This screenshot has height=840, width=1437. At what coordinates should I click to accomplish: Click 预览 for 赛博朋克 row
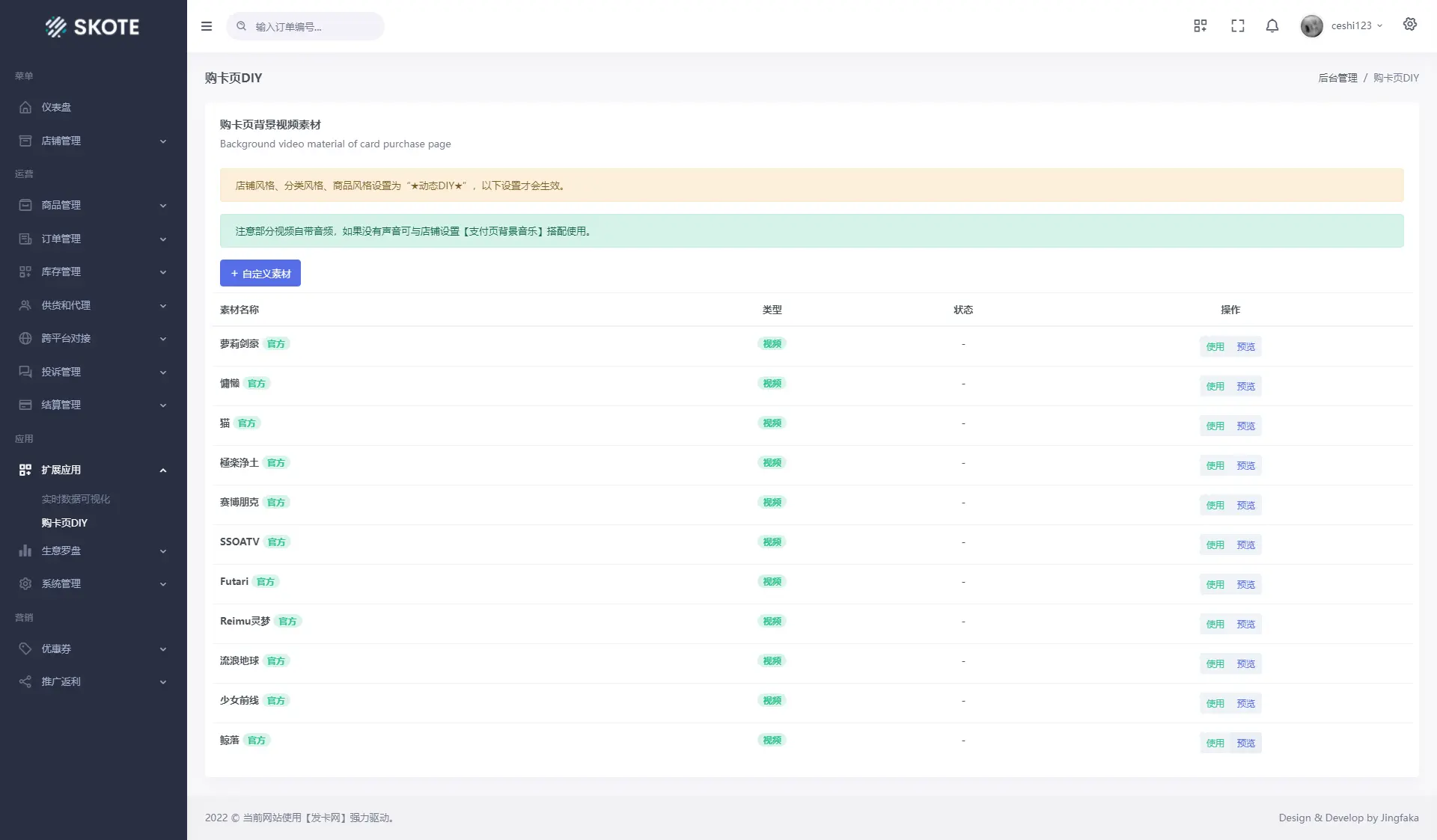point(1246,505)
